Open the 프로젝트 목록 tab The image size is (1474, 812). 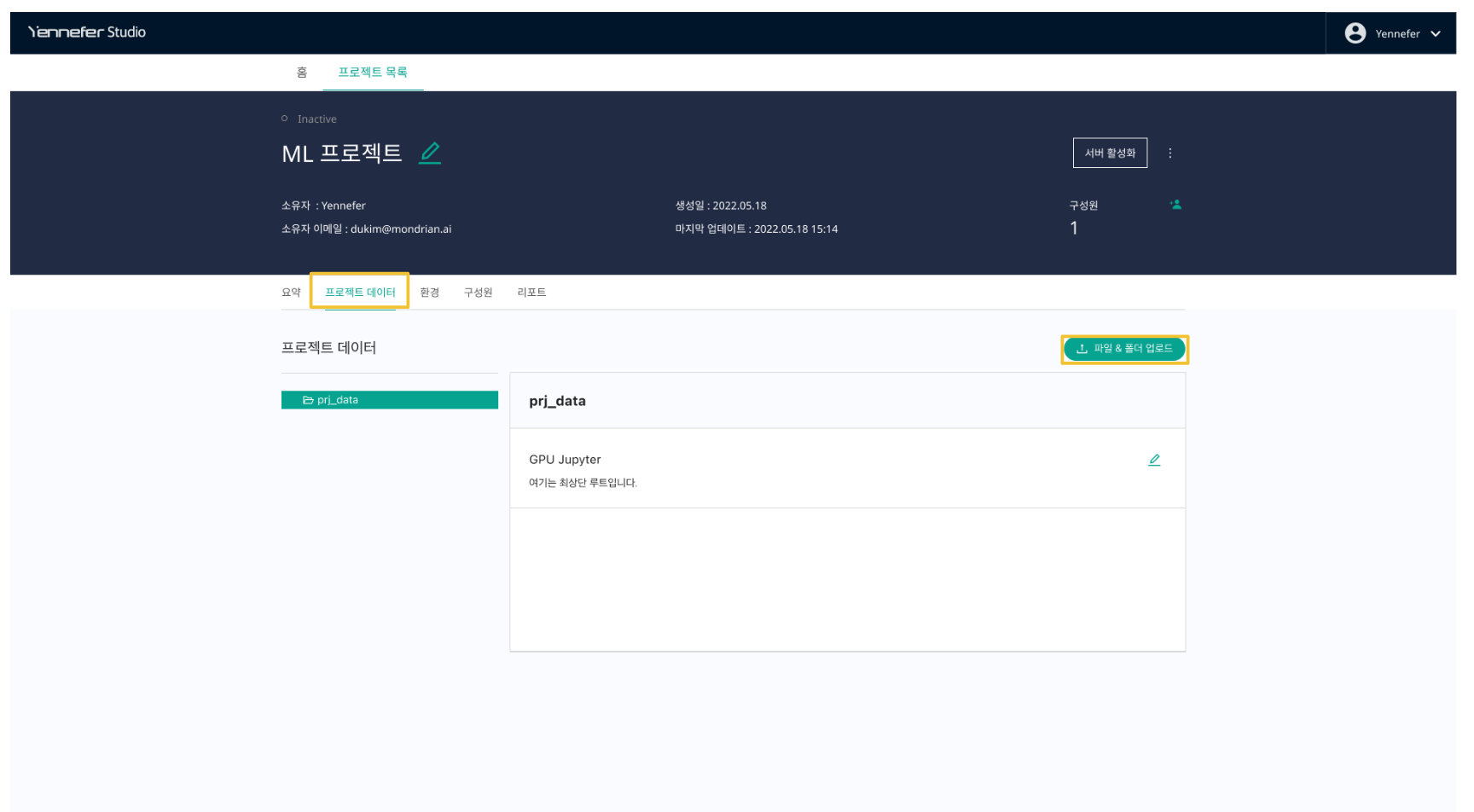click(x=373, y=72)
